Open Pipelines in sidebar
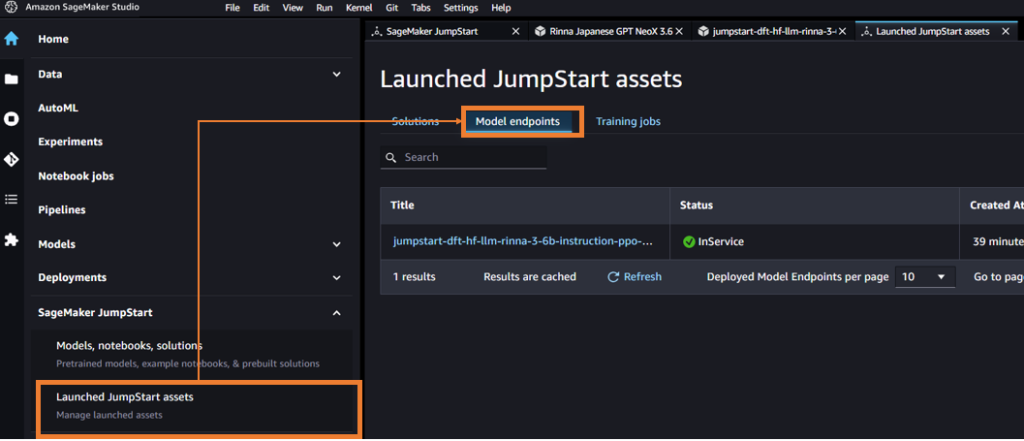 click(62, 210)
